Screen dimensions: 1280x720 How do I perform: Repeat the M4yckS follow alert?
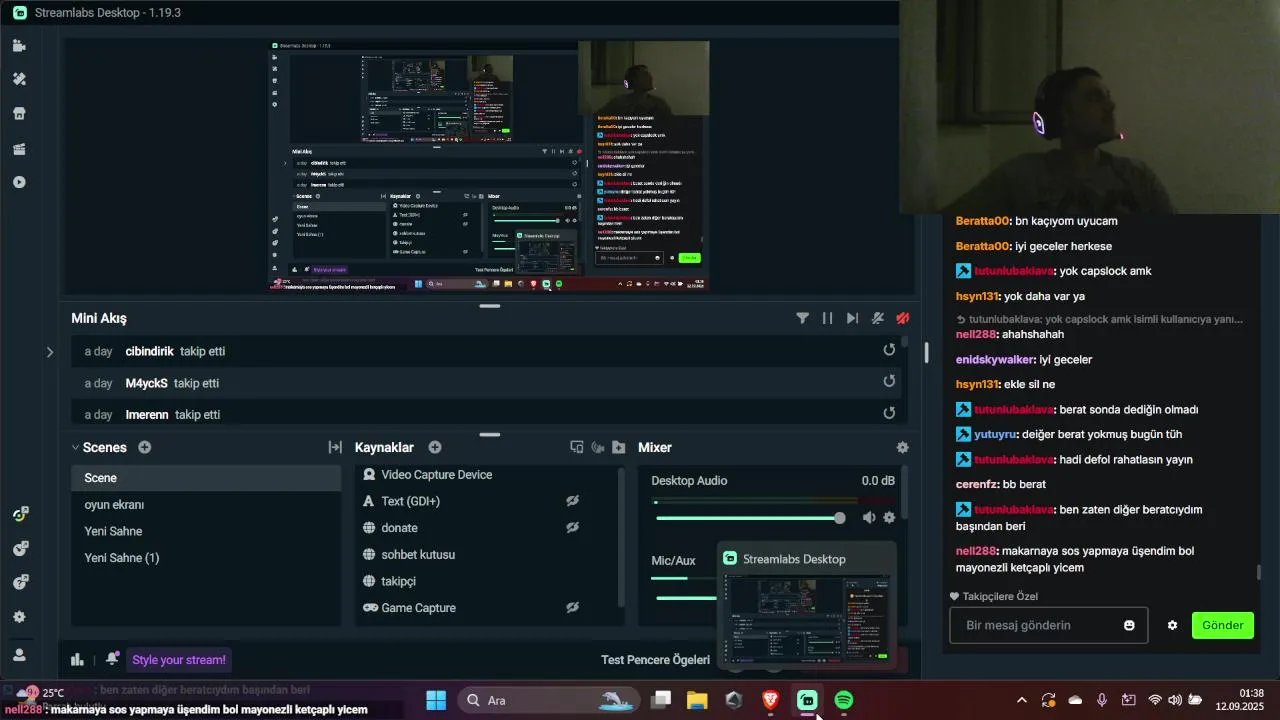pos(889,382)
